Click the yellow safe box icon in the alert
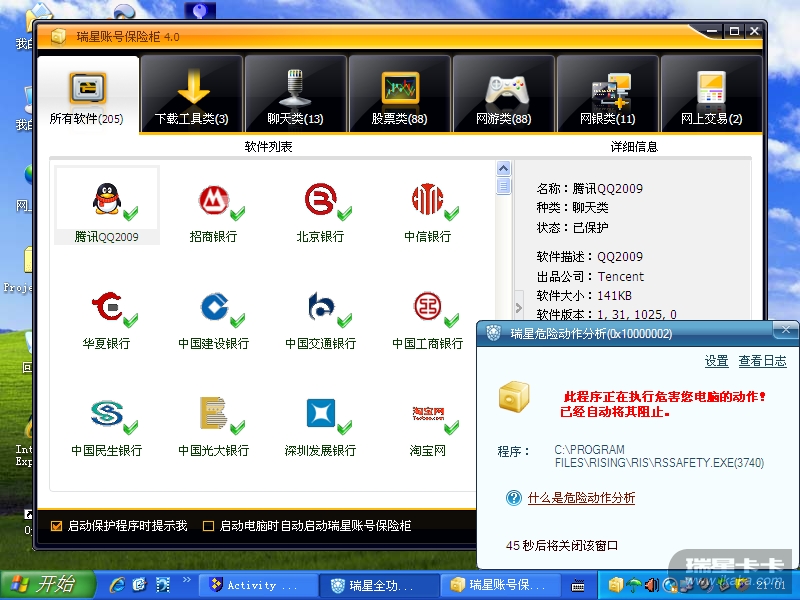 click(x=514, y=396)
